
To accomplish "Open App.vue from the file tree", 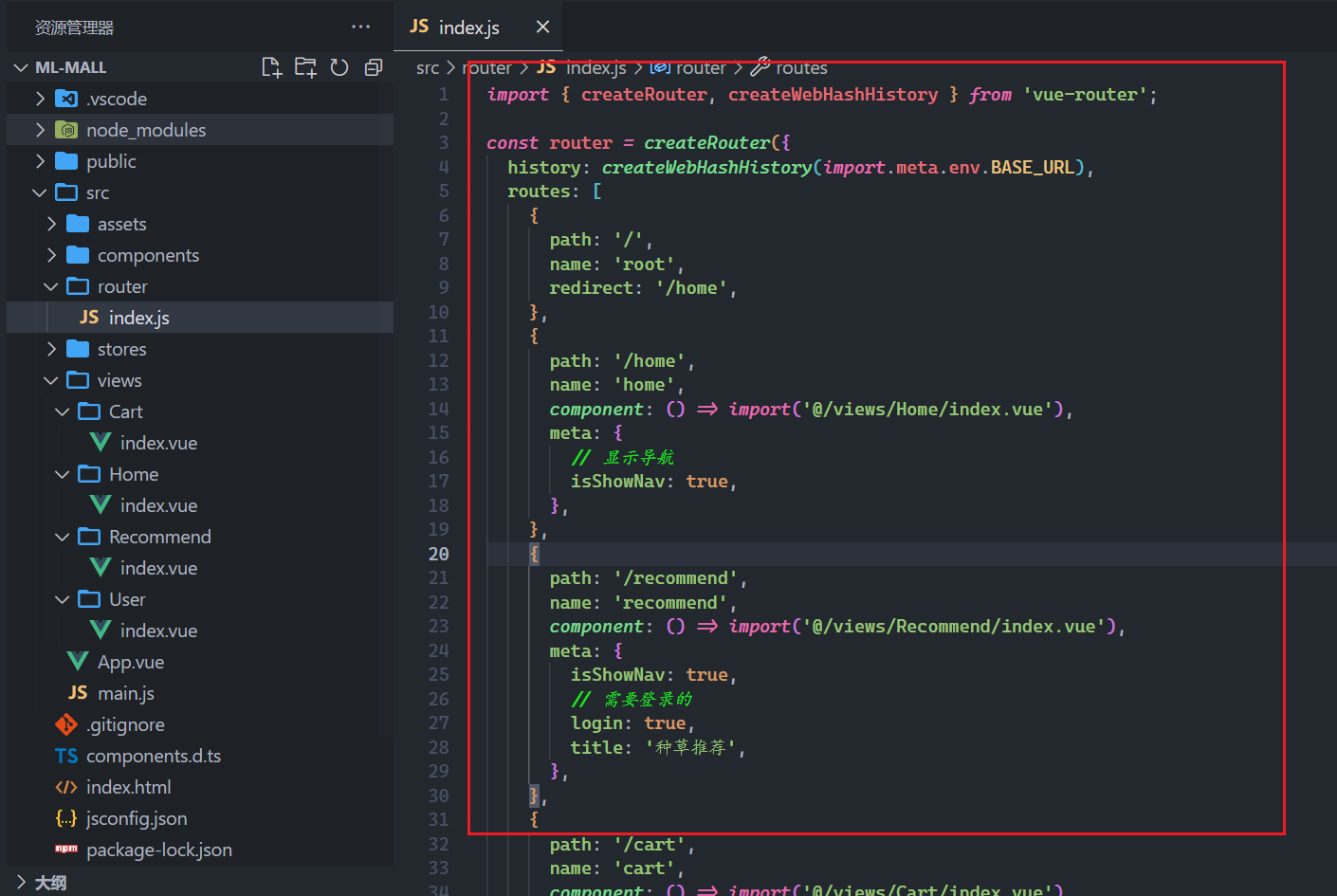I will 131,662.
